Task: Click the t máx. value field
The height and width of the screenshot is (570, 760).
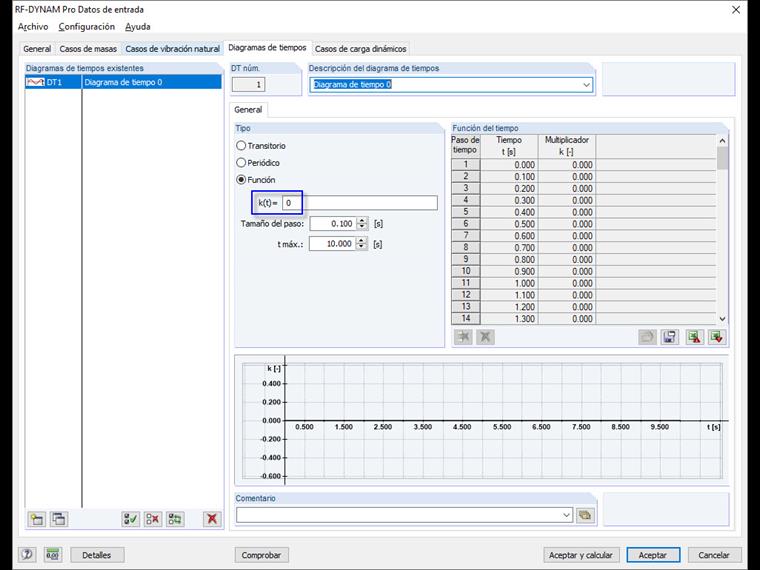Action: pos(332,244)
